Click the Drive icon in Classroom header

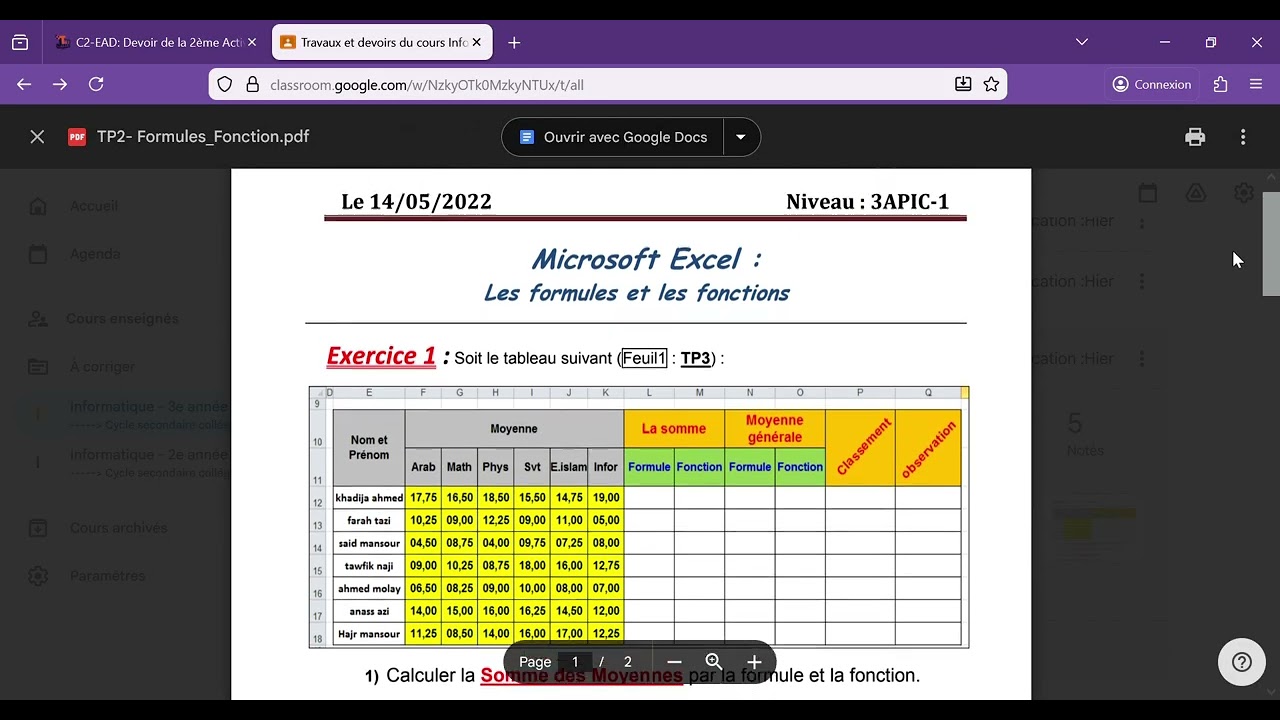(1196, 193)
